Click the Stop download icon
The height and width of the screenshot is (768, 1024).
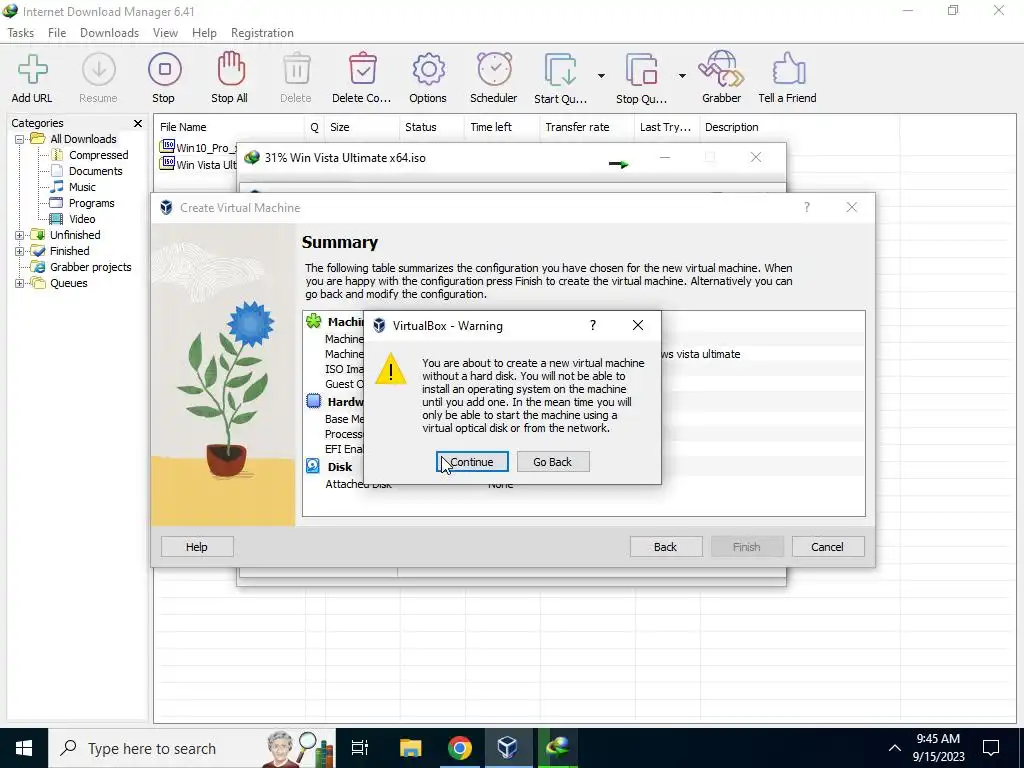(x=165, y=70)
